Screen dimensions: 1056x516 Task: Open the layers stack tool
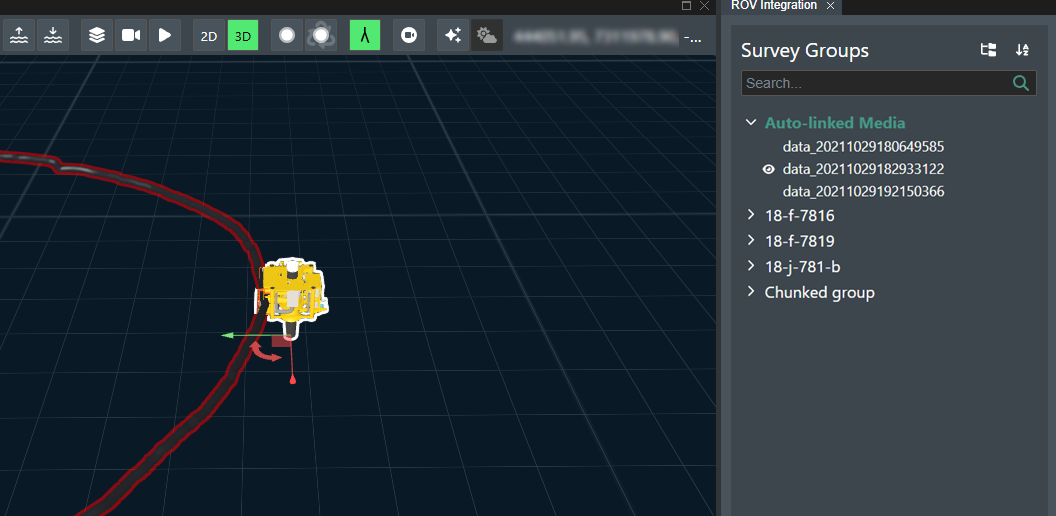pyautogui.click(x=97, y=35)
